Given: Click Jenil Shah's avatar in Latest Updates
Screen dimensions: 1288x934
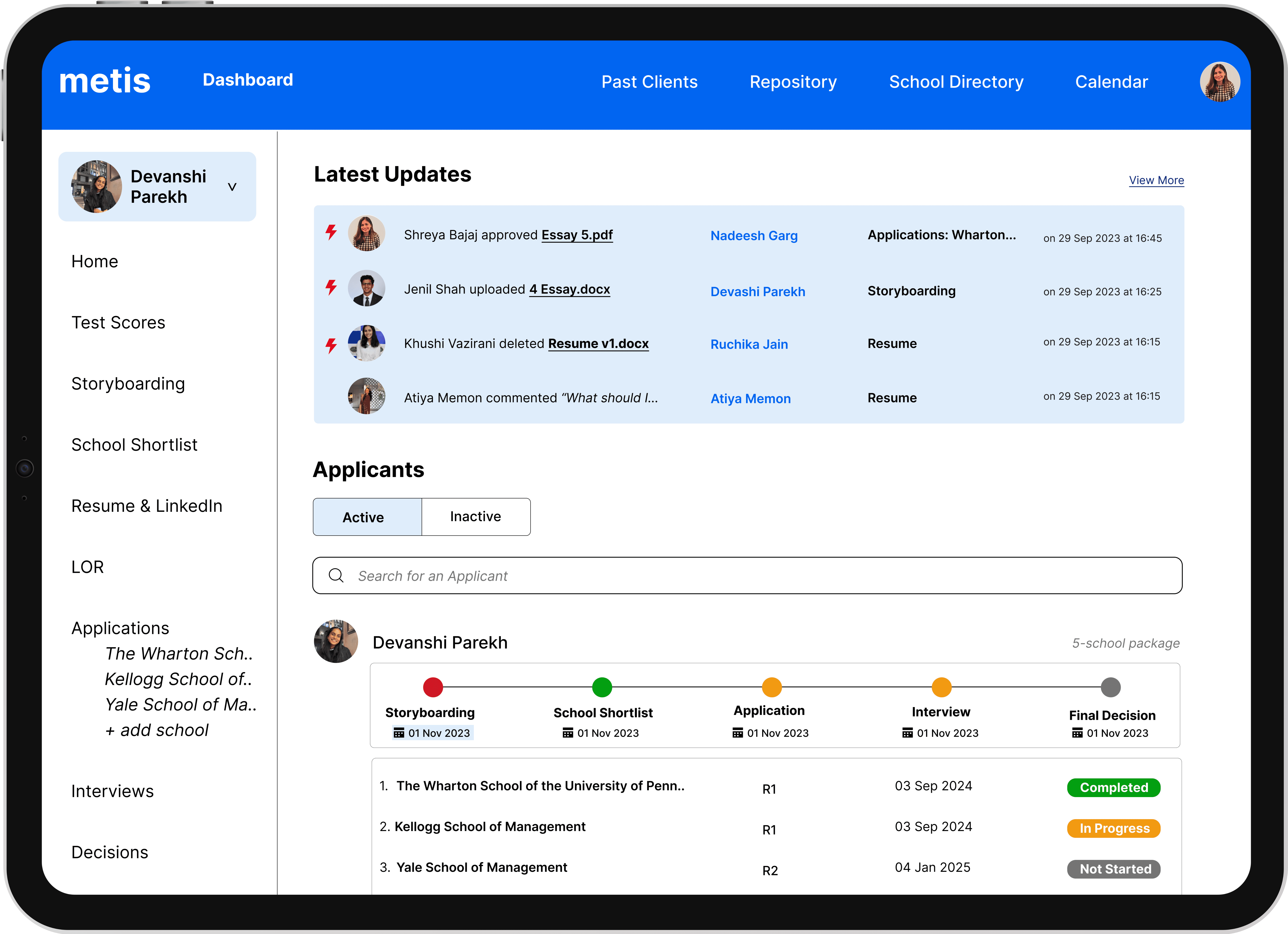Looking at the screenshot, I should tap(366, 288).
